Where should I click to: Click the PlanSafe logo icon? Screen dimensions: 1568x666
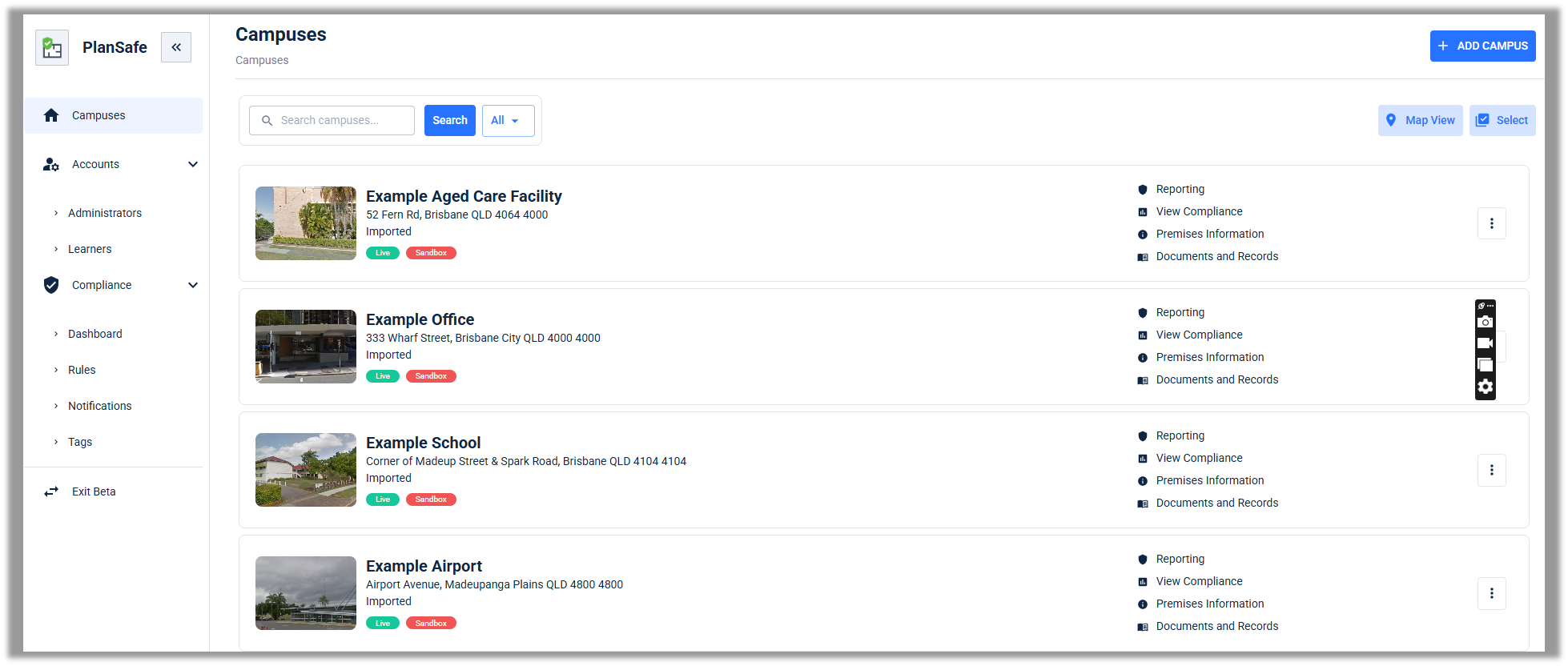click(52, 48)
